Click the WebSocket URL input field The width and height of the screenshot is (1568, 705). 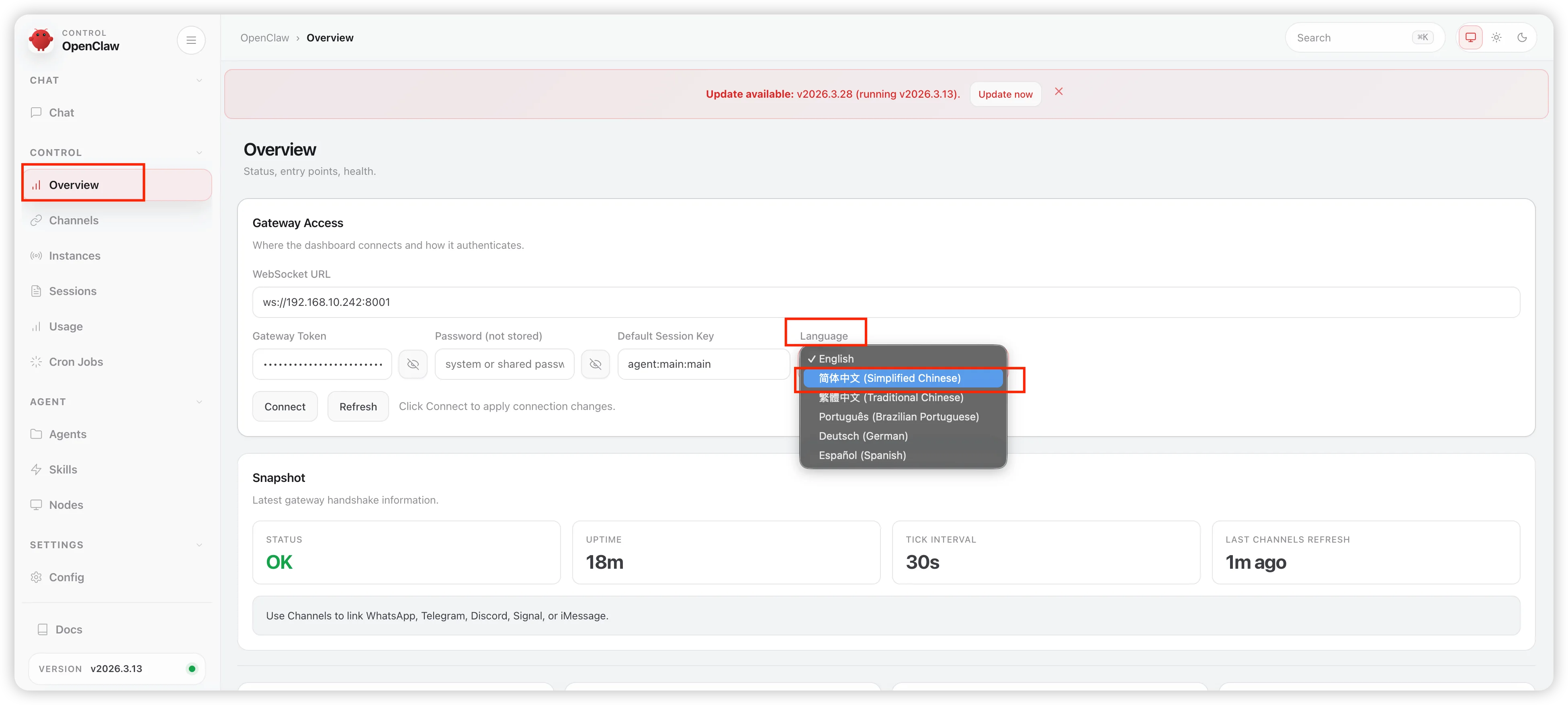(886, 302)
